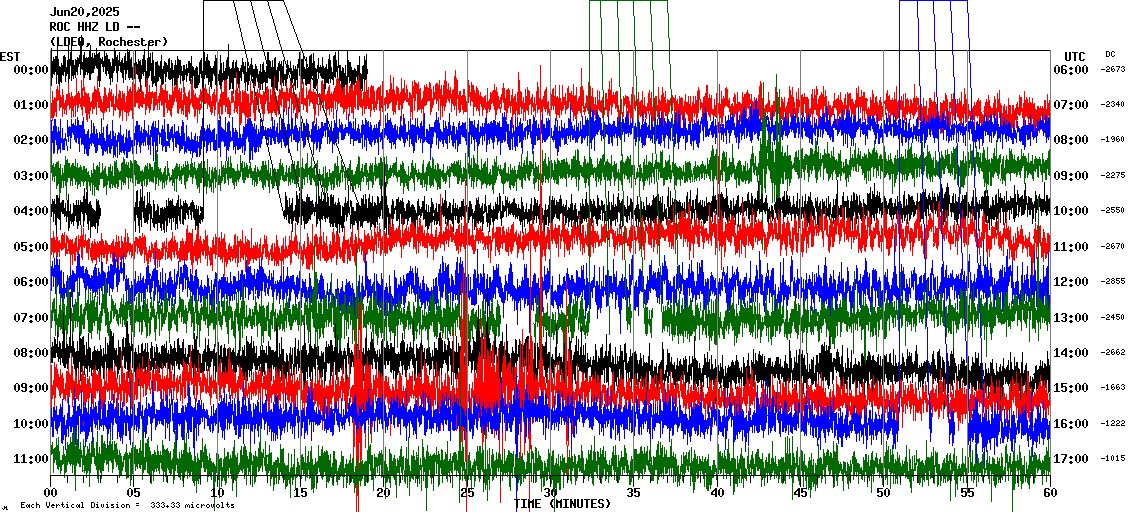Viewport: 1130px width, 519px height.
Task: Select the DC column header
Action: coord(1110,54)
